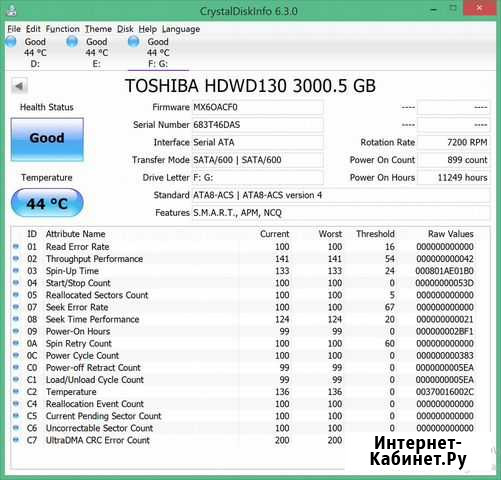The image size is (501, 480).
Task: Click status dot for Spin-Up Time
Action: (16, 270)
